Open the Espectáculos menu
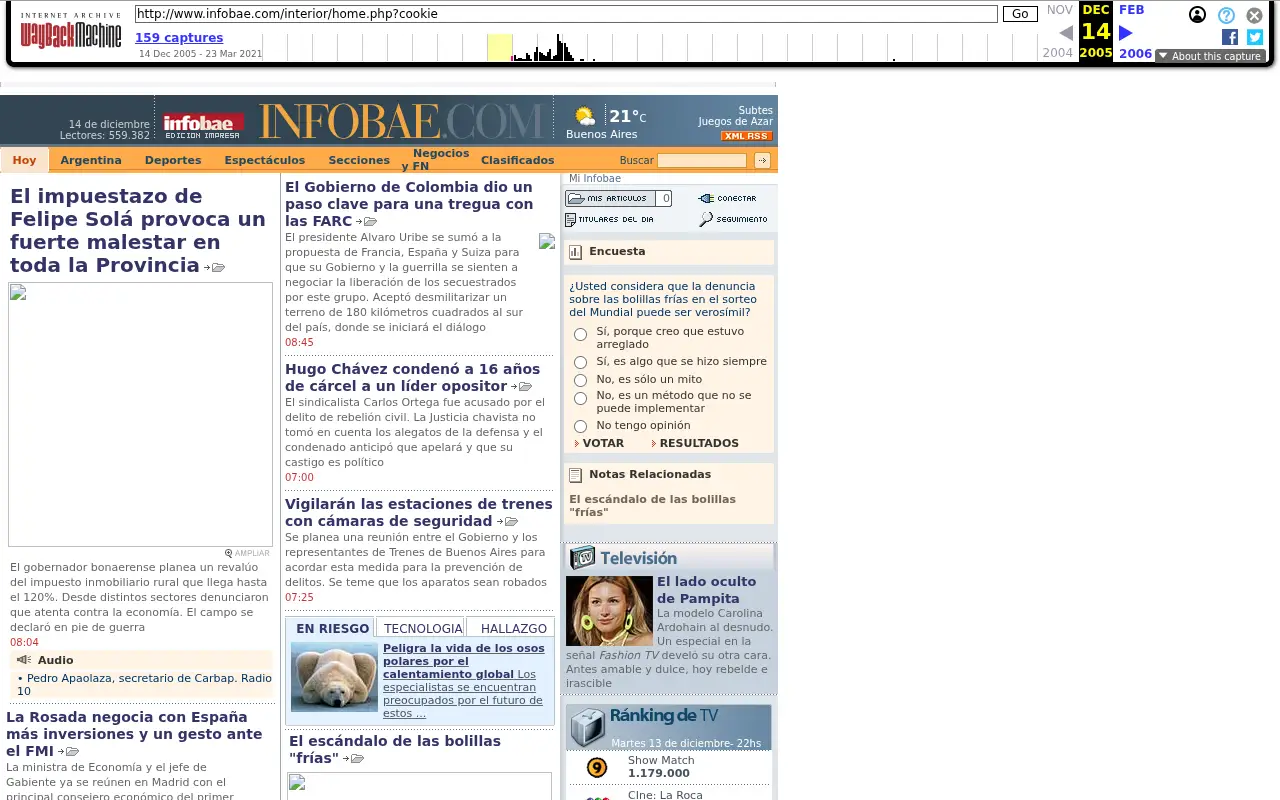Viewport: 1280px width, 800px height. pyautogui.click(x=265, y=160)
